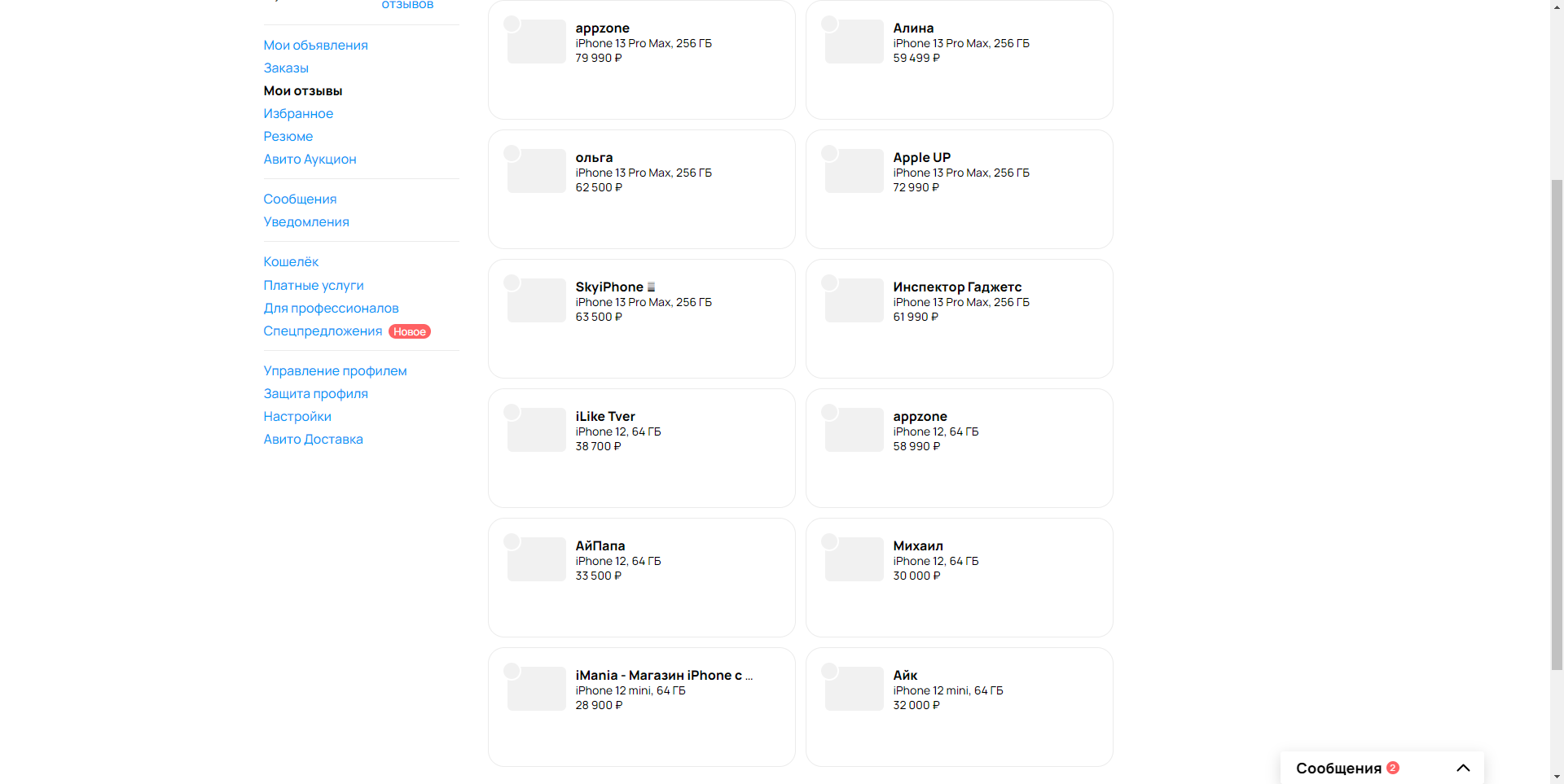Click the unread count badge on Сообщения
1564x784 pixels.
pos(1393,768)
